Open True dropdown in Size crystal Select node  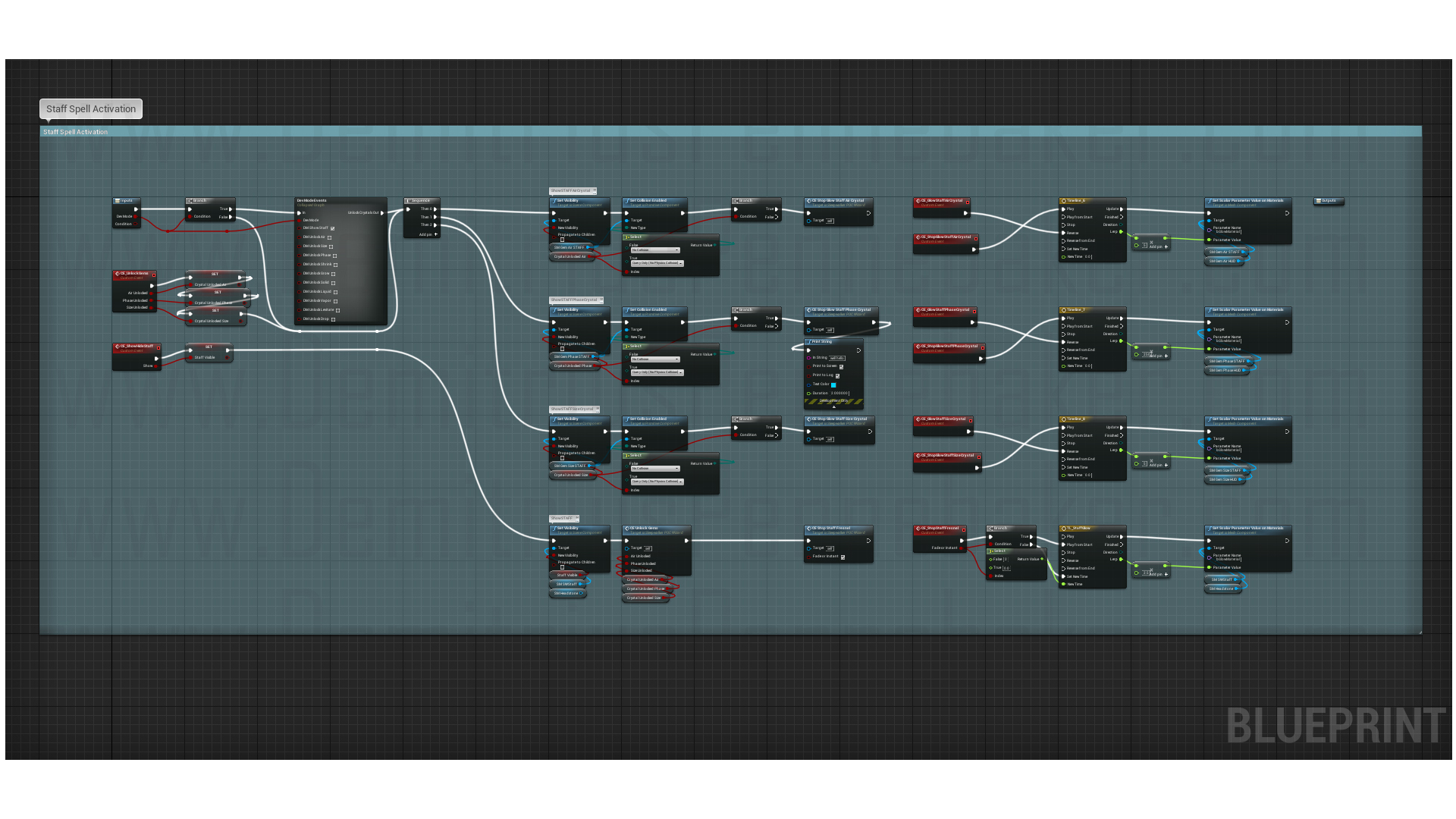pyautogui.click(x=657, y=482)
